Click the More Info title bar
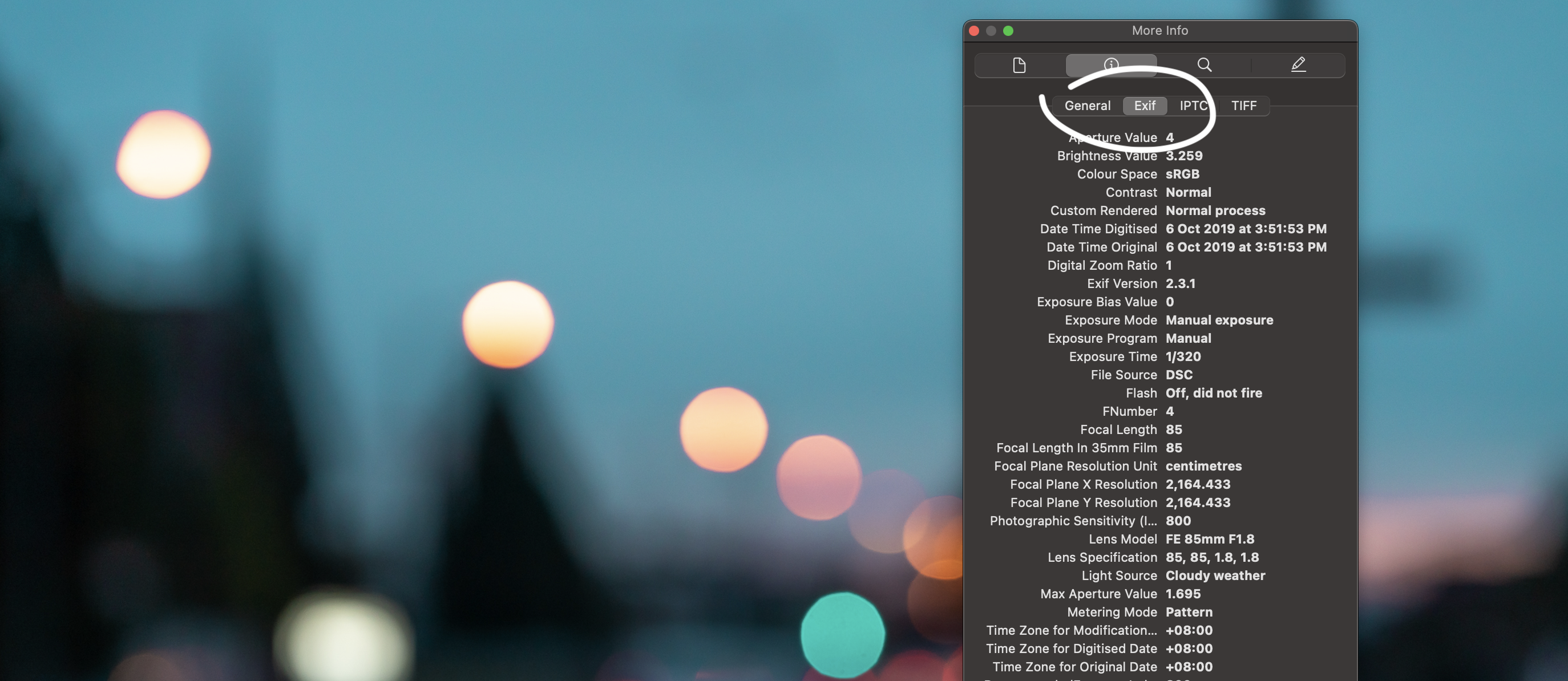This screenshot has height=681, width=1568. coord(1159,30)
